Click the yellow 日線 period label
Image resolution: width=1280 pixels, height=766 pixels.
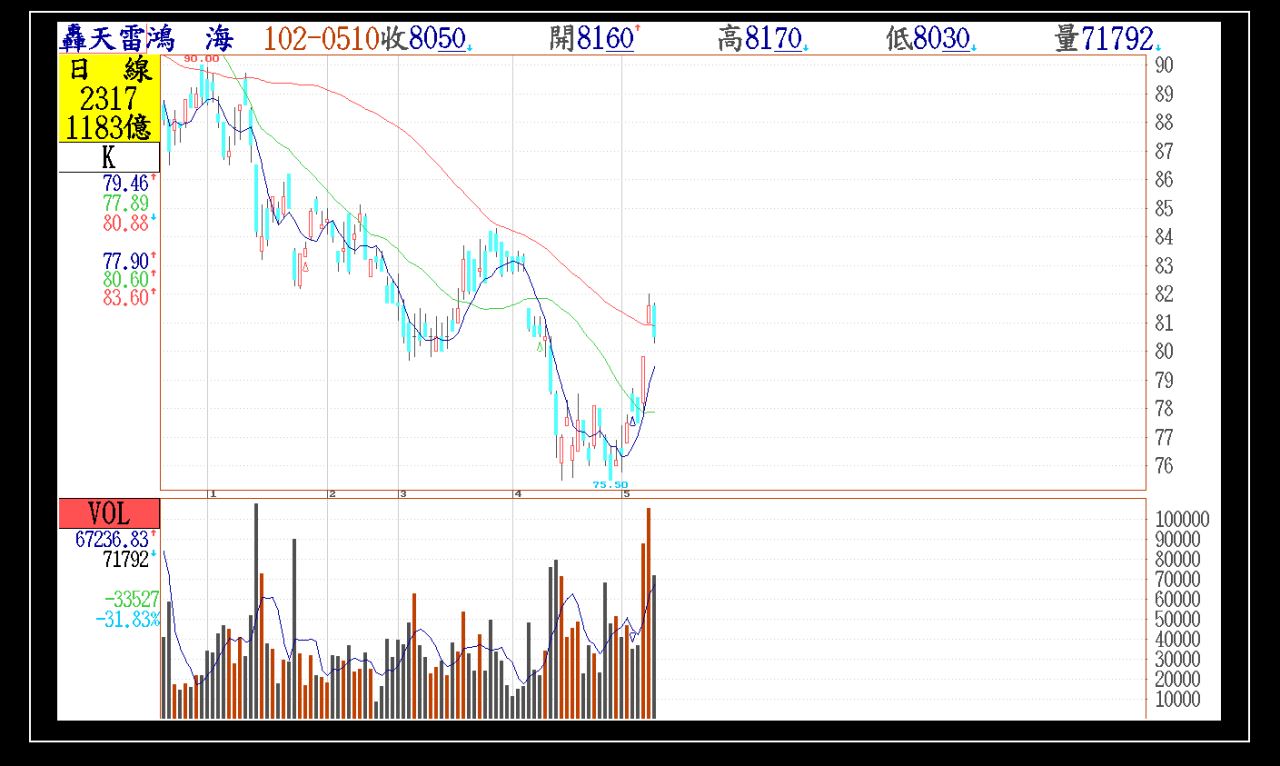108,71
